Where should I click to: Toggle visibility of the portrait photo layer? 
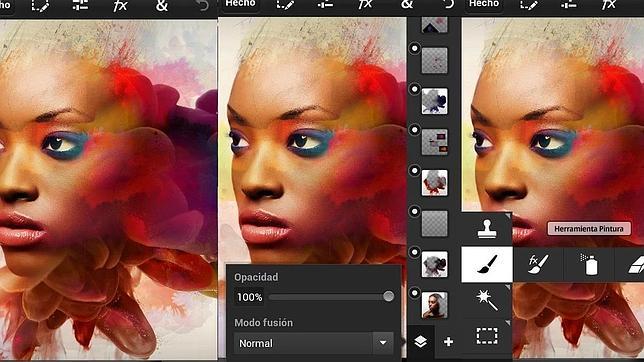414,293
